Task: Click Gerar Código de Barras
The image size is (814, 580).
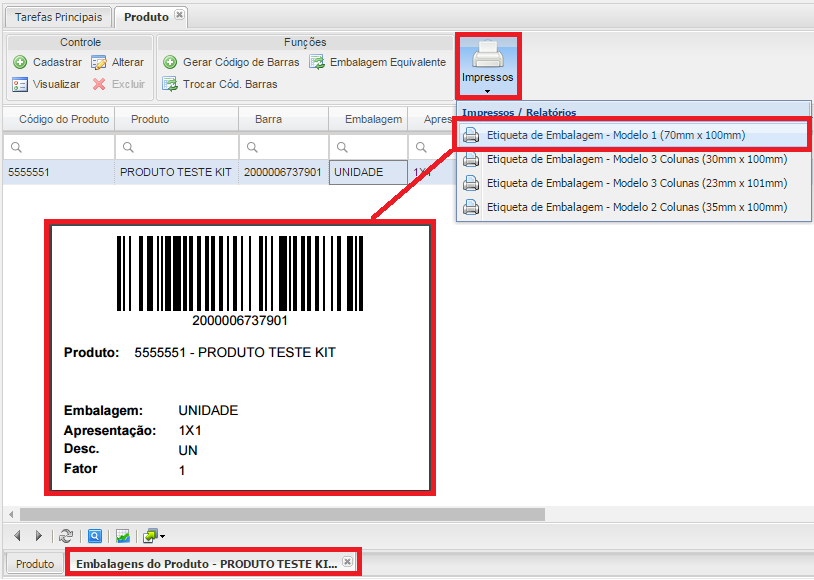Action: pos(231,62)
